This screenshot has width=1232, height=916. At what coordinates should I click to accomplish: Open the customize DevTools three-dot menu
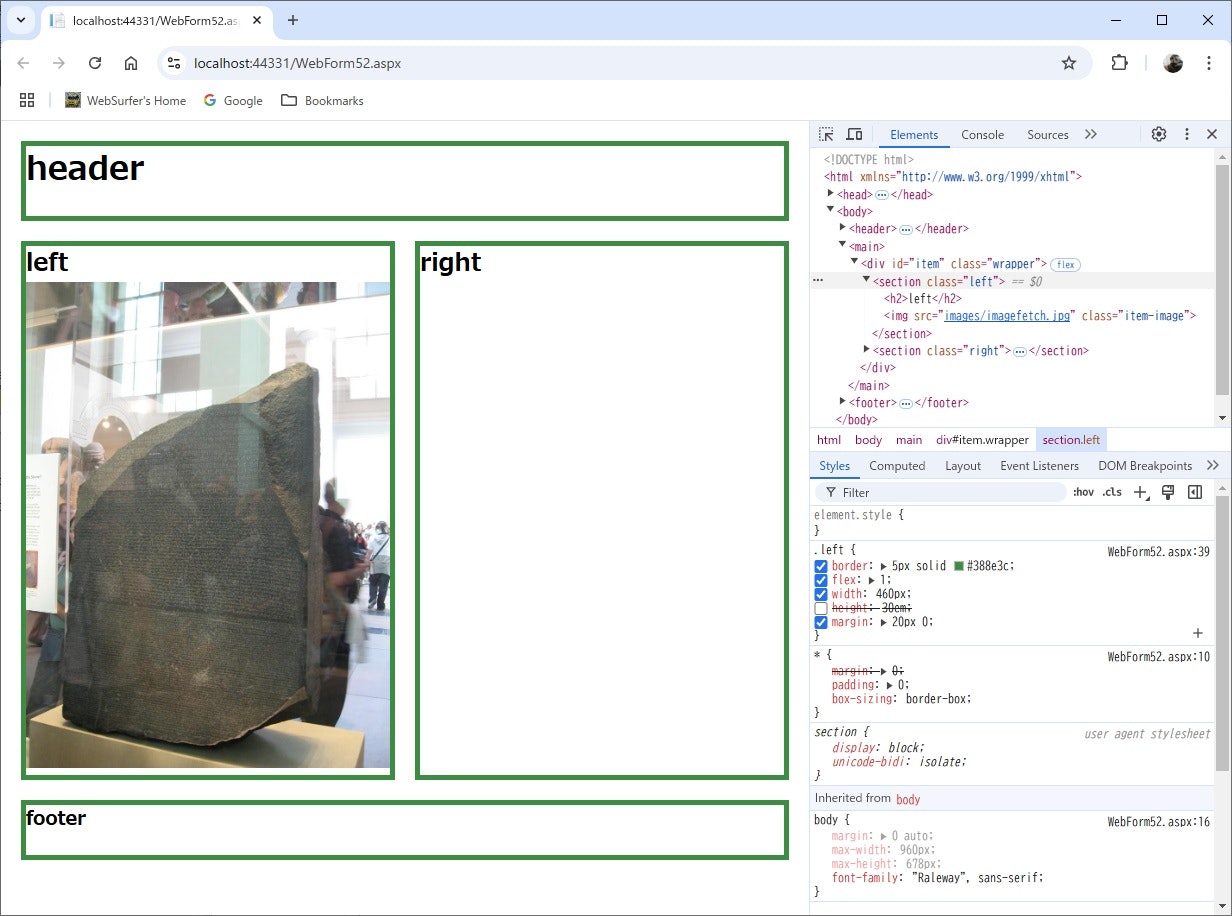[1186, 133]
